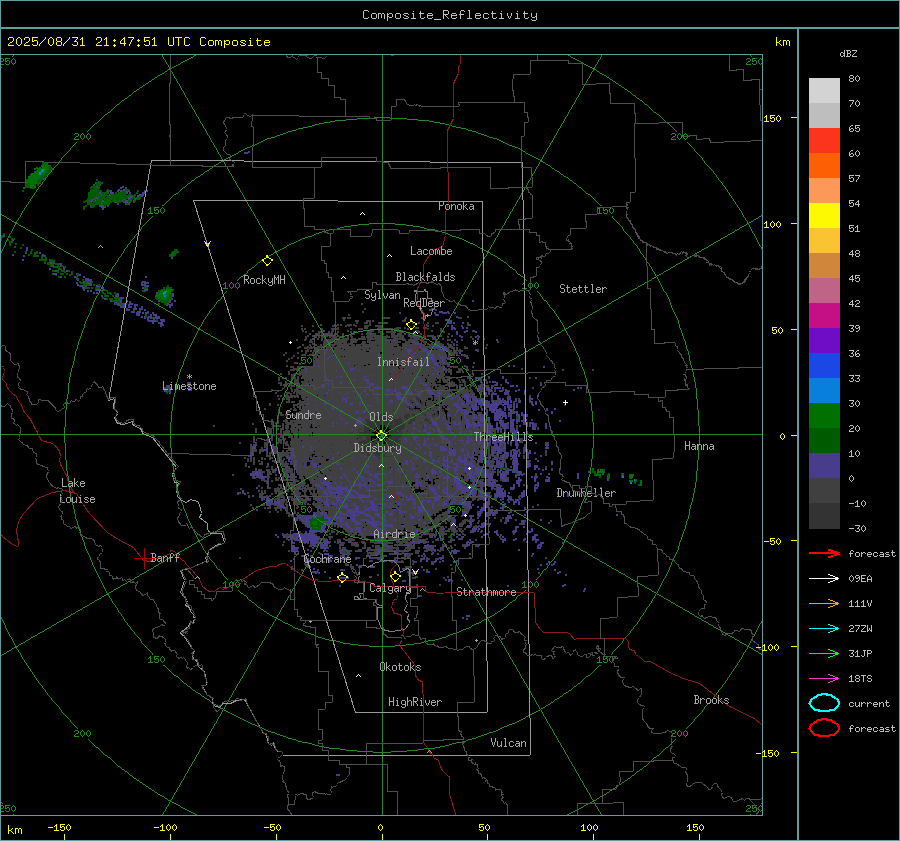900x841 pixels.
Task: Click the RockyMH label
Action: click(264, 280)
